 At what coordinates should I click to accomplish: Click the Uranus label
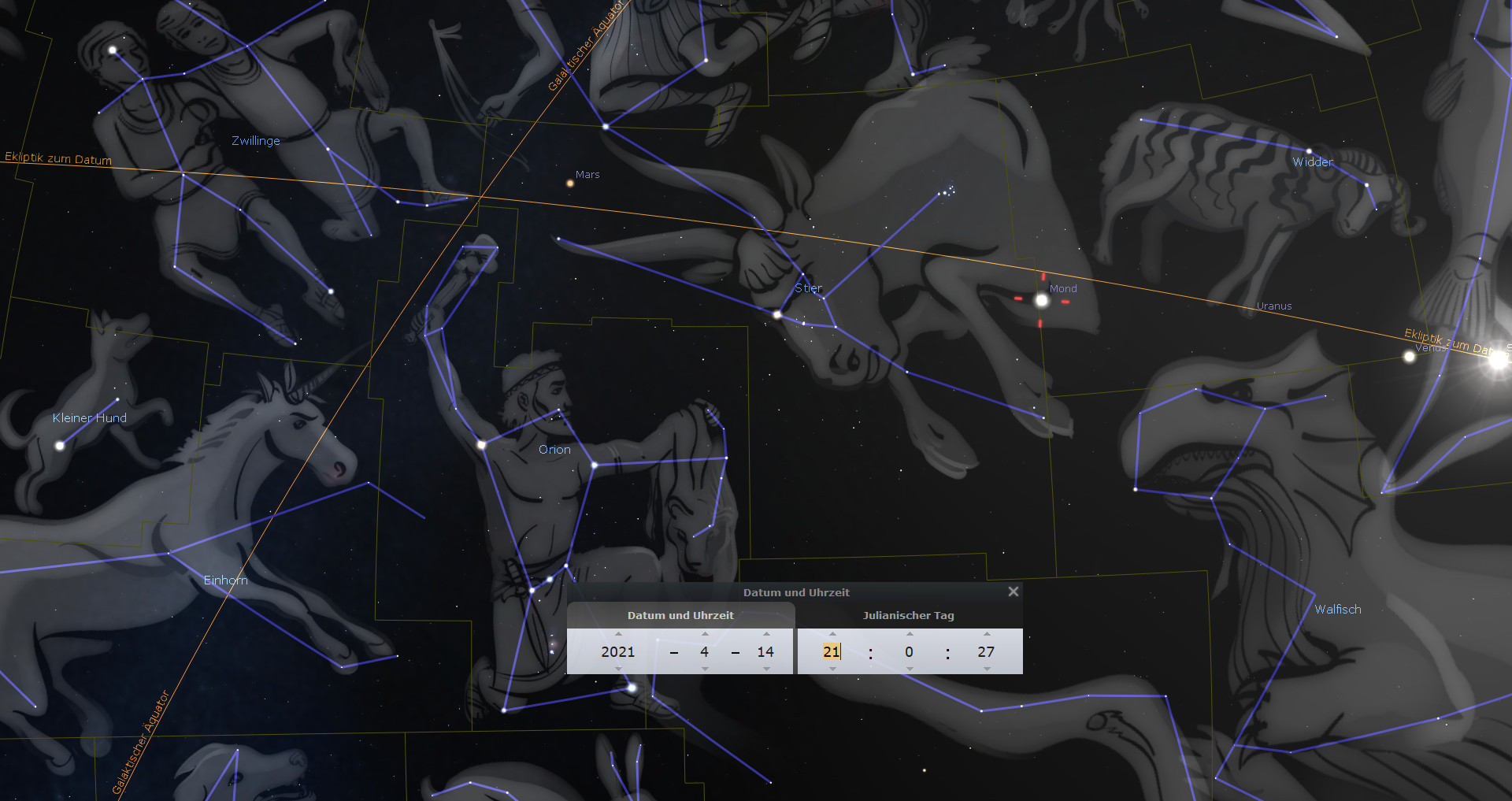point(1274,306)
